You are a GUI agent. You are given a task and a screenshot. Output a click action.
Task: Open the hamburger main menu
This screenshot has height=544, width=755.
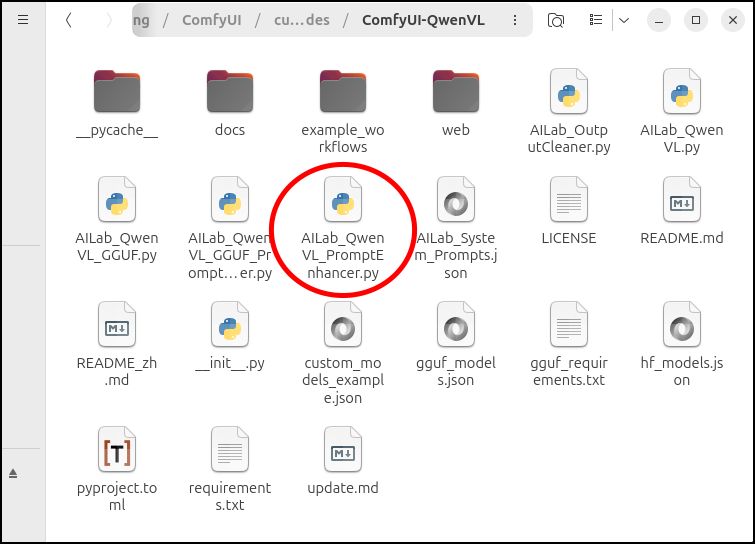coord(23,20)
